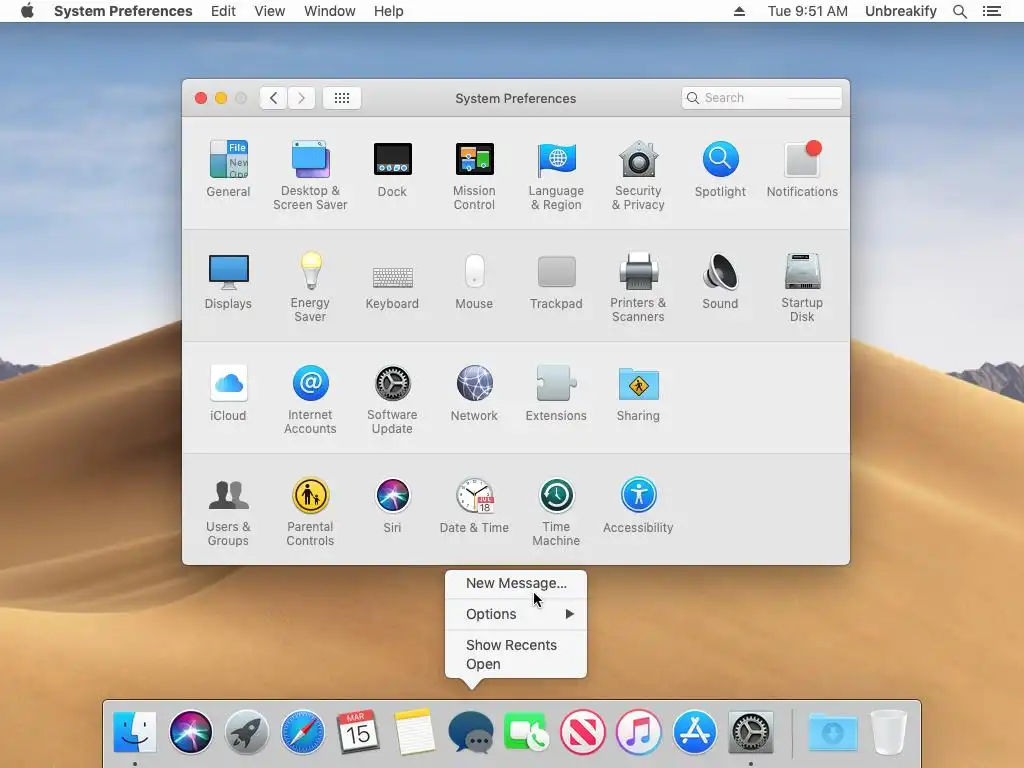The image size is (1024, 768).
Task: Open Internet Accounts preferences
Action: pos(310,400)
